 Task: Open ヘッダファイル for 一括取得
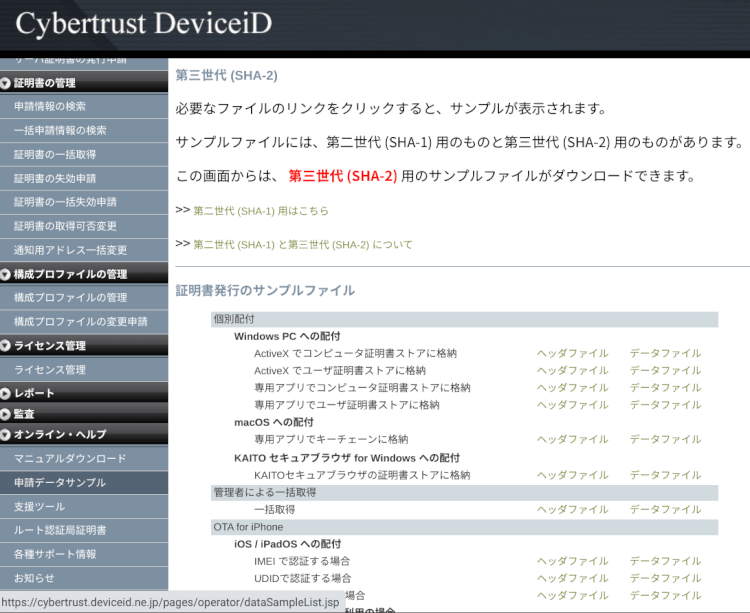(x=573, y=510)
